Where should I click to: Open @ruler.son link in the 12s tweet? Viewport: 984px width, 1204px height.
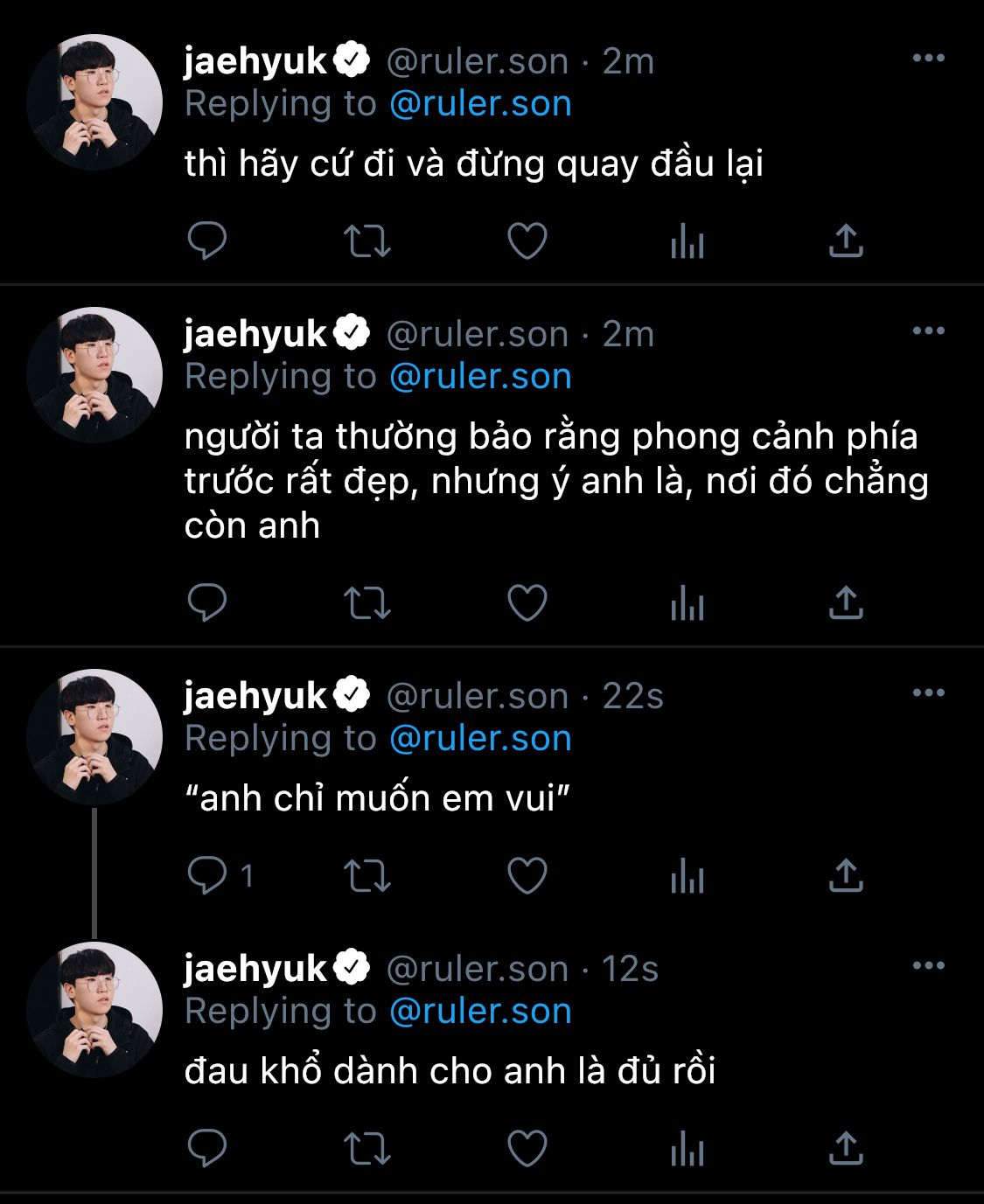coord(480,1011)
